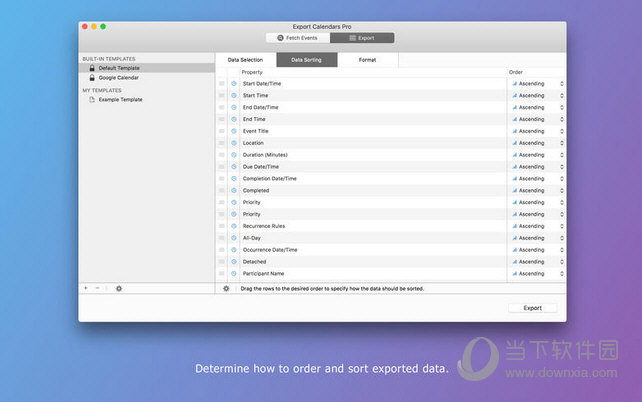Viewport: 642px width, 402px height.
Task: Open the Location Ascending dropdown
Action: point(538,143)
